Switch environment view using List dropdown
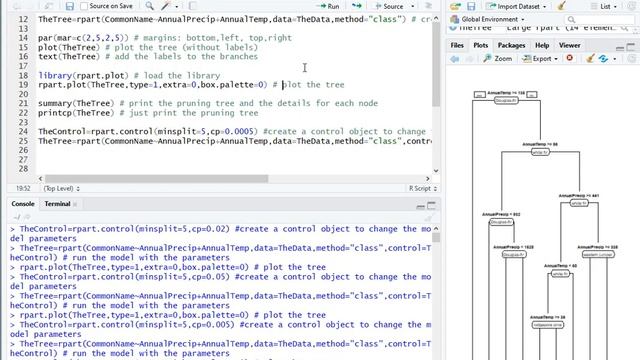 pos(604,6)
